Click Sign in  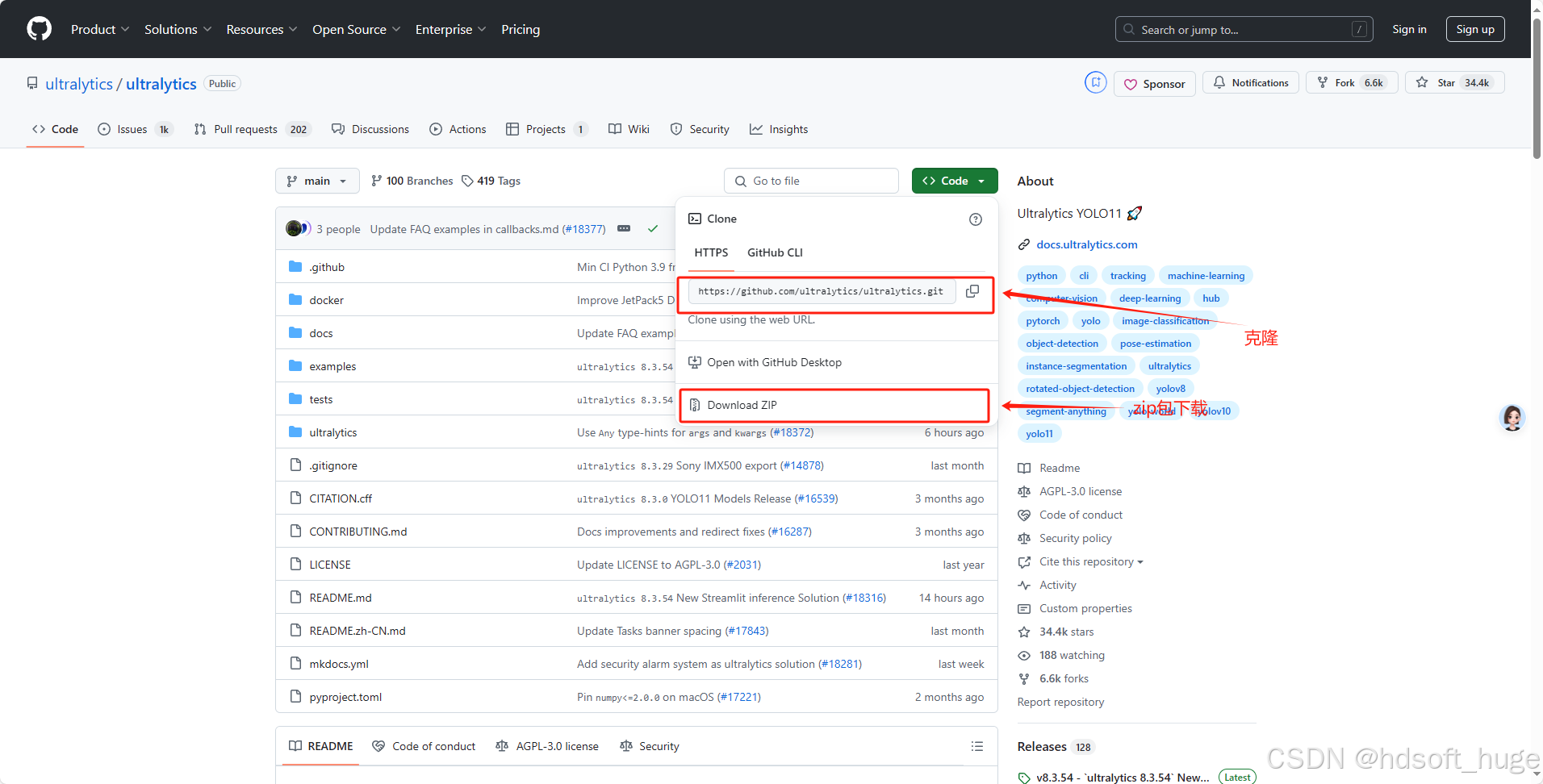pyautogui.click(x=1409, y=29)
